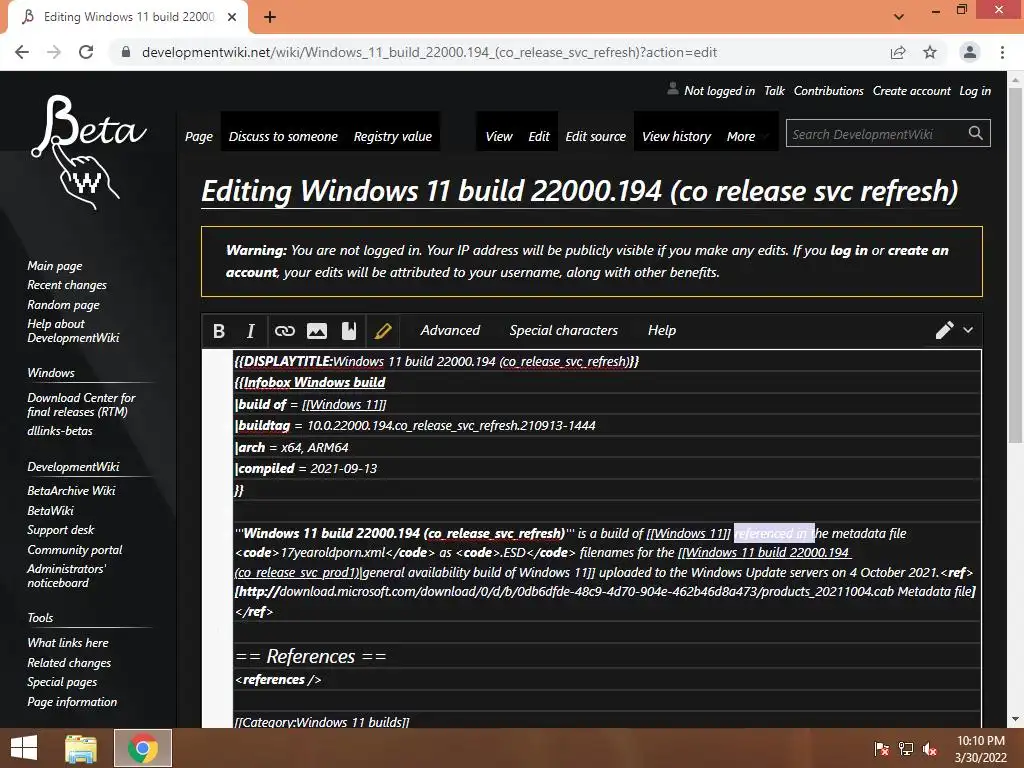Click the Chrome taskbar icon
Viewport: 1024px width, 768px height.
(x=143, y=748)
